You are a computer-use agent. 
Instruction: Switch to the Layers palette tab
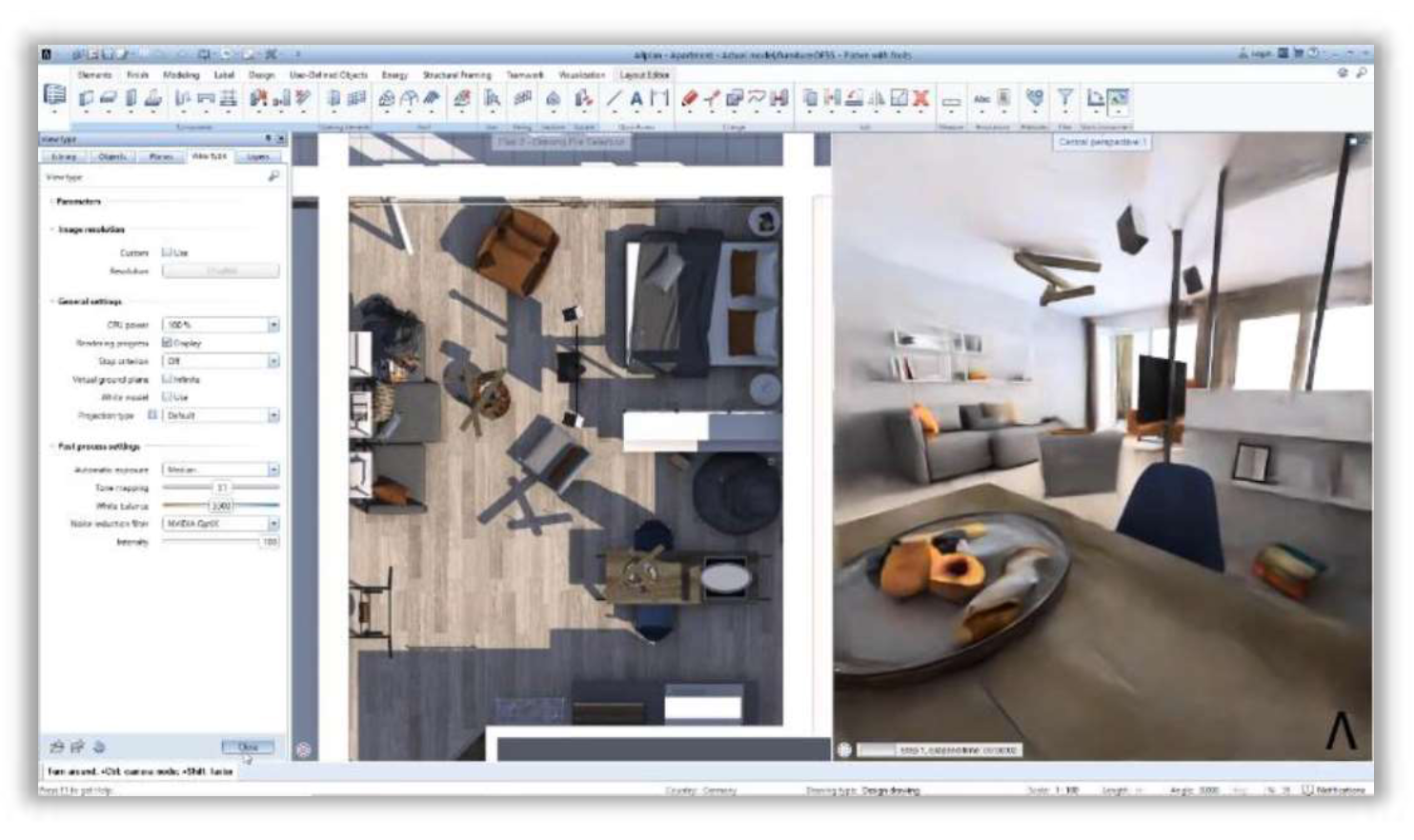point(257,156)
